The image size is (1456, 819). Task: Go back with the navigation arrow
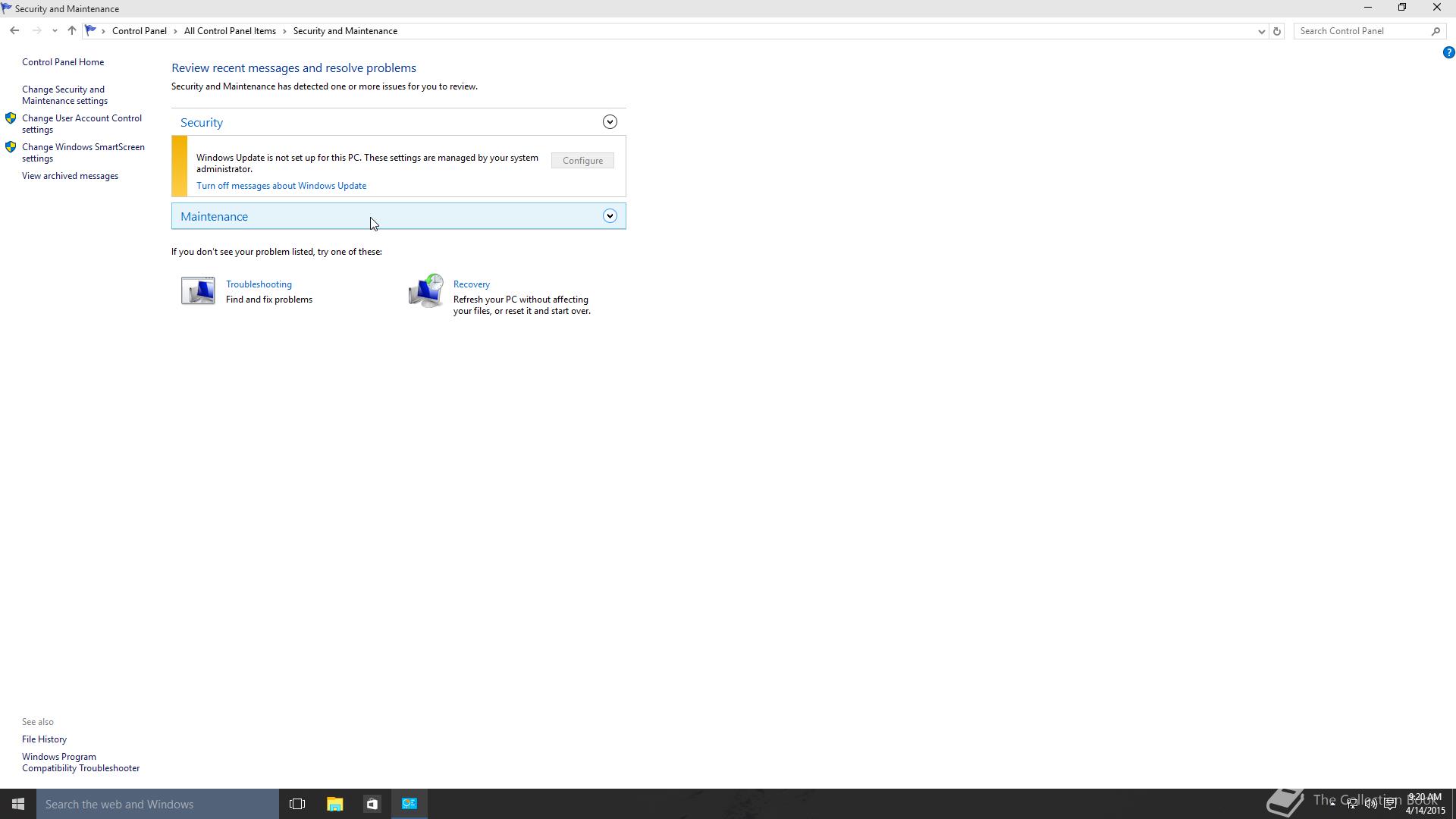point(14,31)
